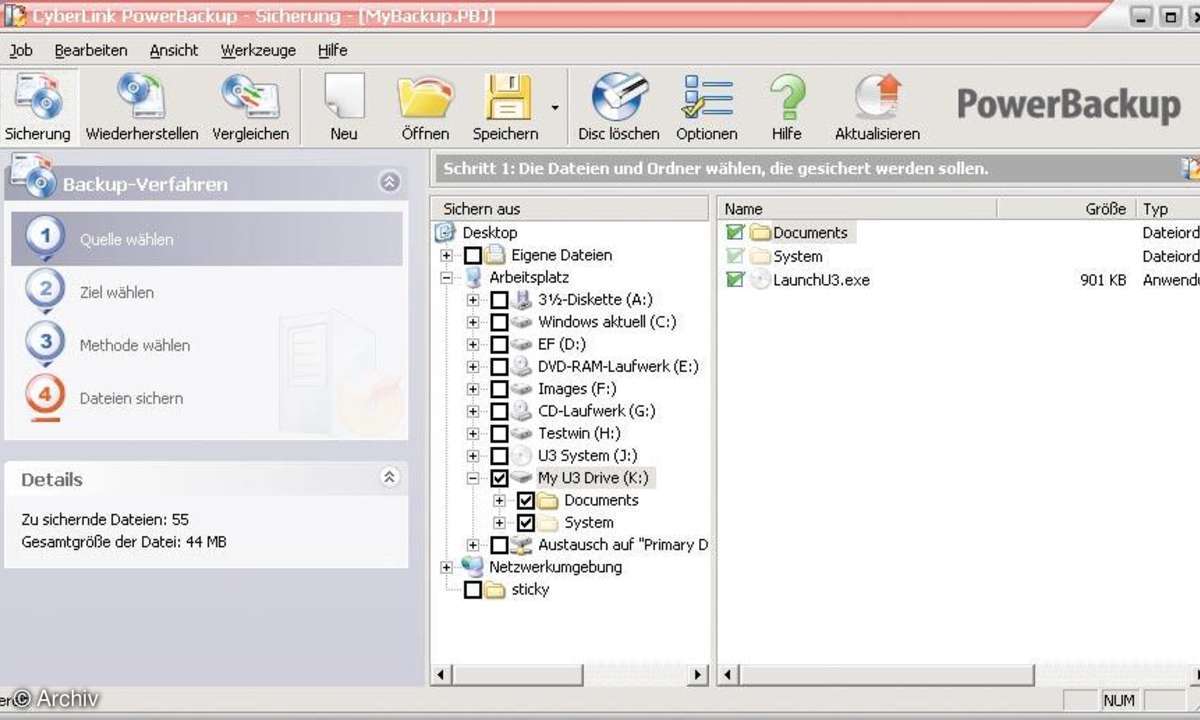Uncheck the System checkbox in the tree
The width and height of the screenshot is (1200, 720).
point(525,522)
